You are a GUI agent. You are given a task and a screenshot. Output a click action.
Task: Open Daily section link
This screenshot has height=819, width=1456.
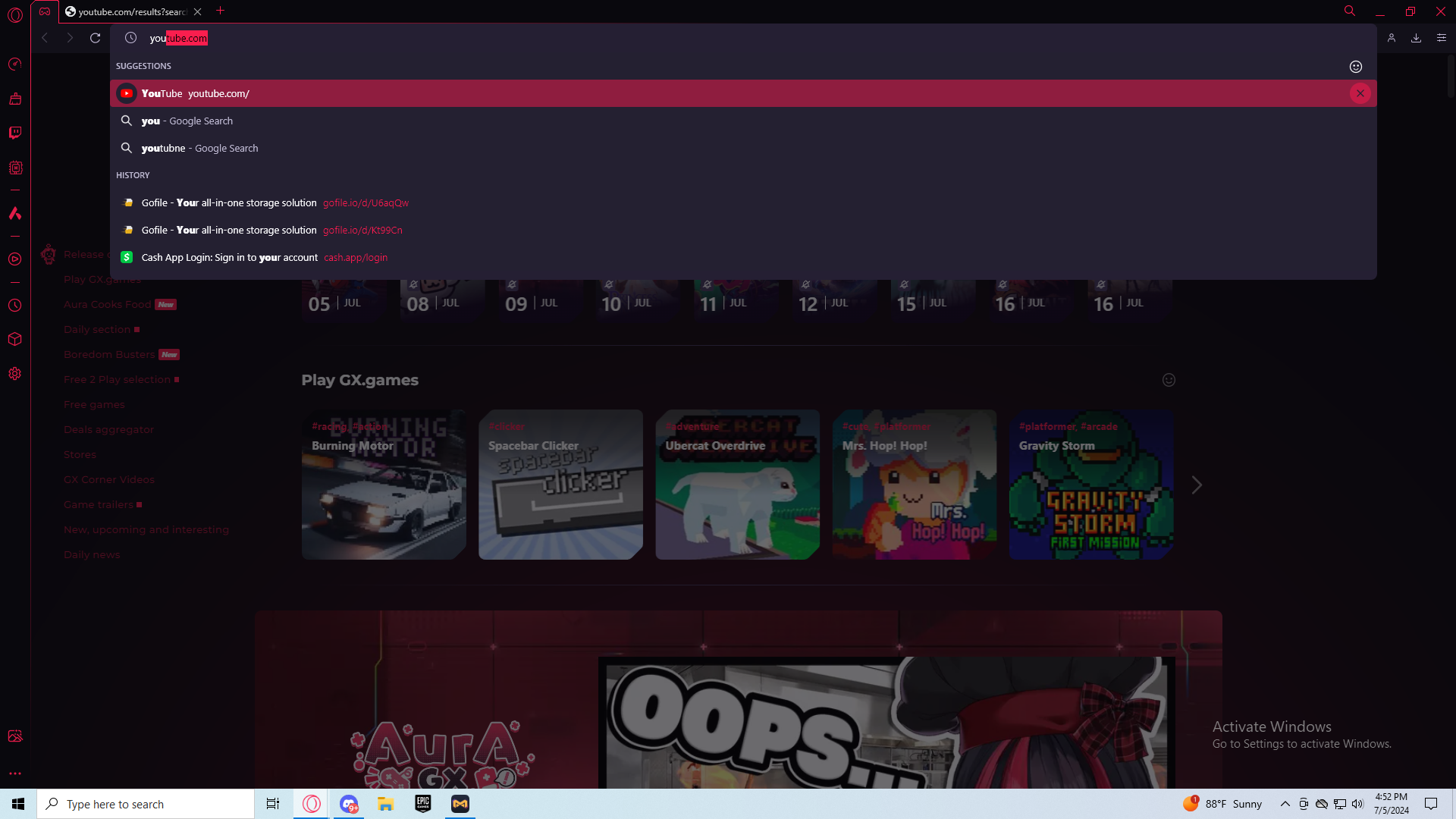click(x=97, y=329)
